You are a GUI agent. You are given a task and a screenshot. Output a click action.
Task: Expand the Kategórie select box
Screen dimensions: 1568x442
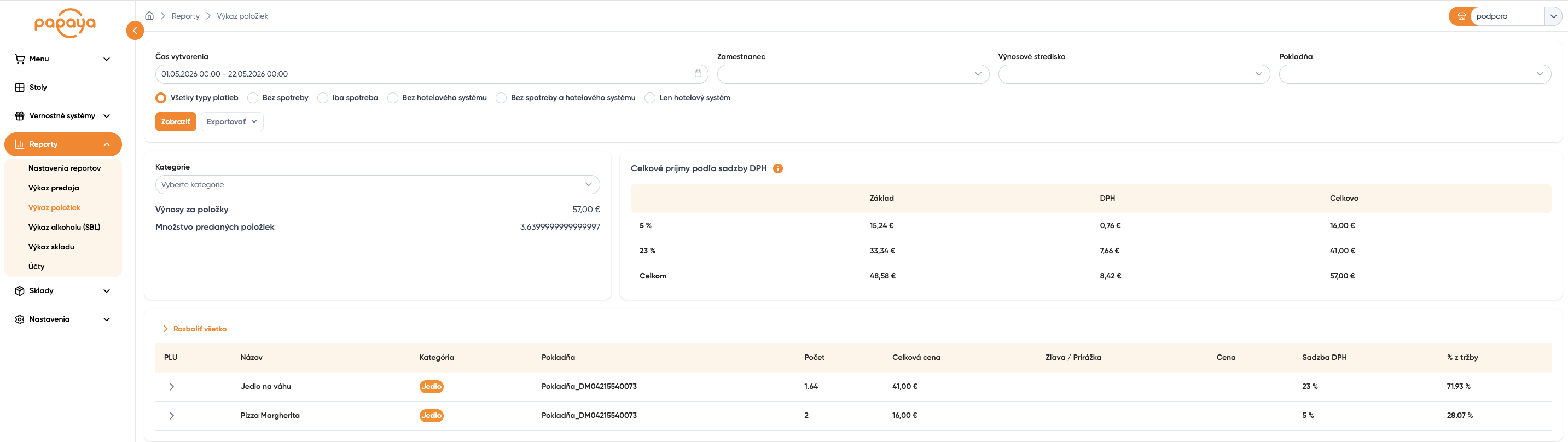click(x=378, y=184)
